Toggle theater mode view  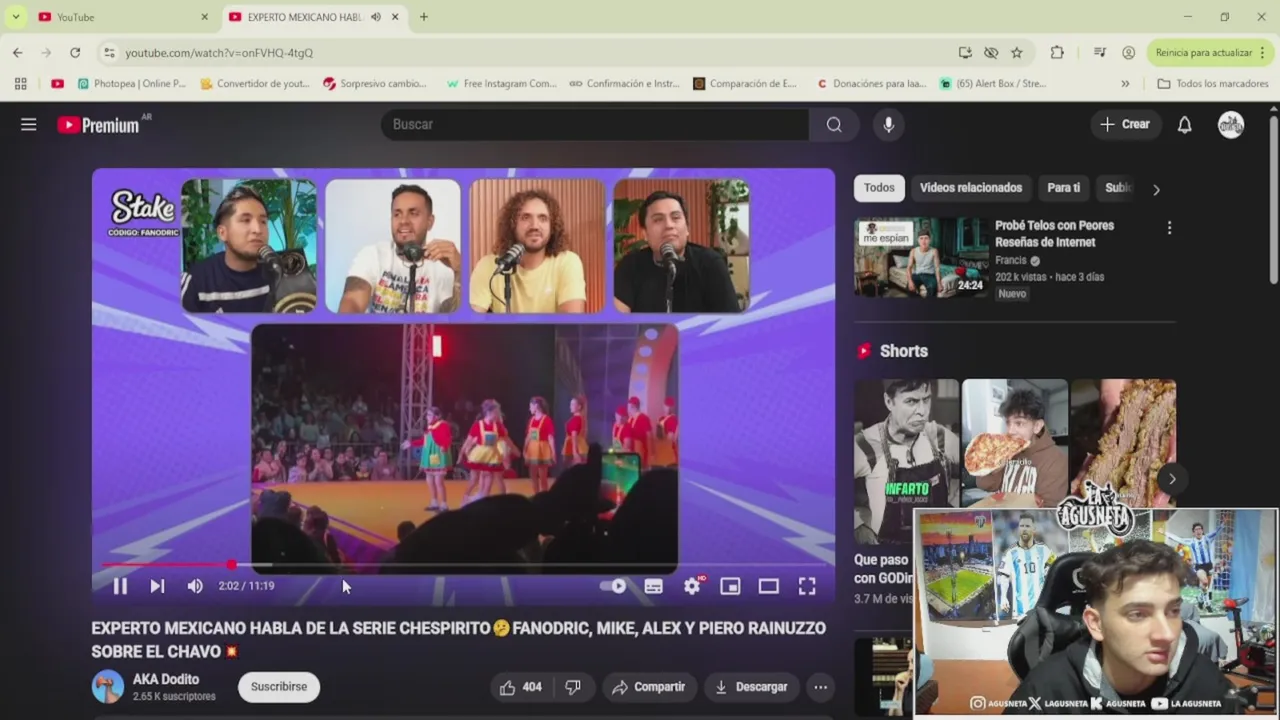768,586
